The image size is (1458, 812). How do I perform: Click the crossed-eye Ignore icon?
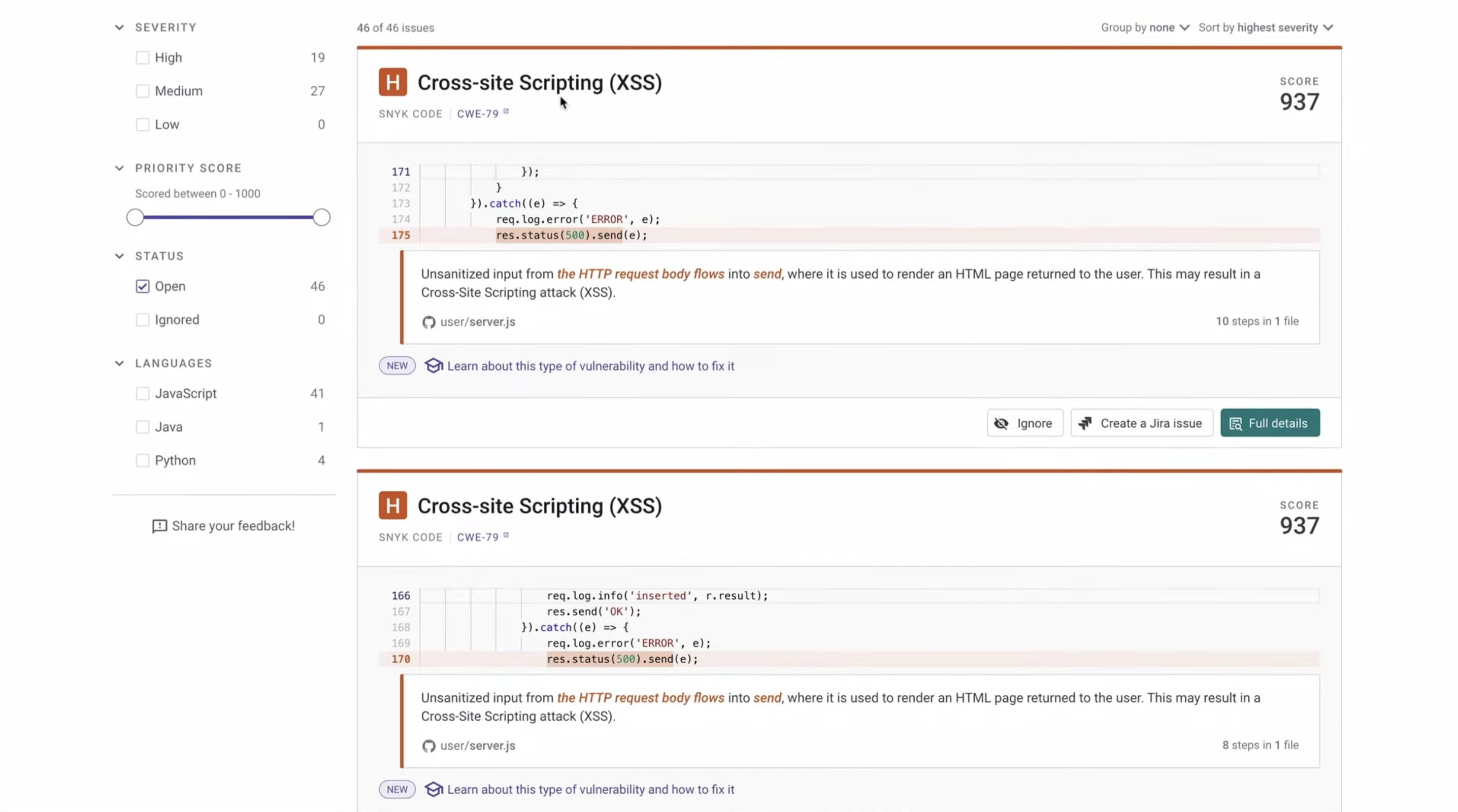pos(1001,423)
